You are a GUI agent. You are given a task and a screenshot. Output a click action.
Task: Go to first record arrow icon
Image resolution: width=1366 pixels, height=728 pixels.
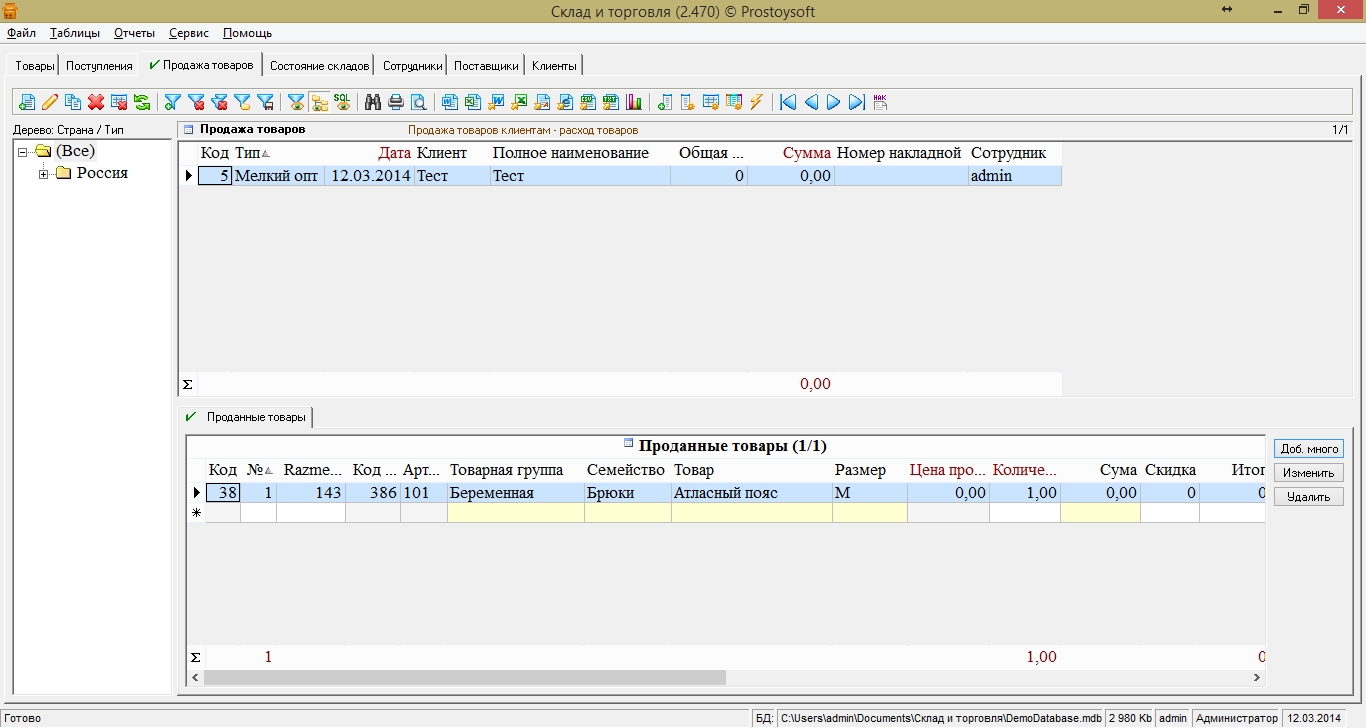pyautogui.click(x=787, y=102)
